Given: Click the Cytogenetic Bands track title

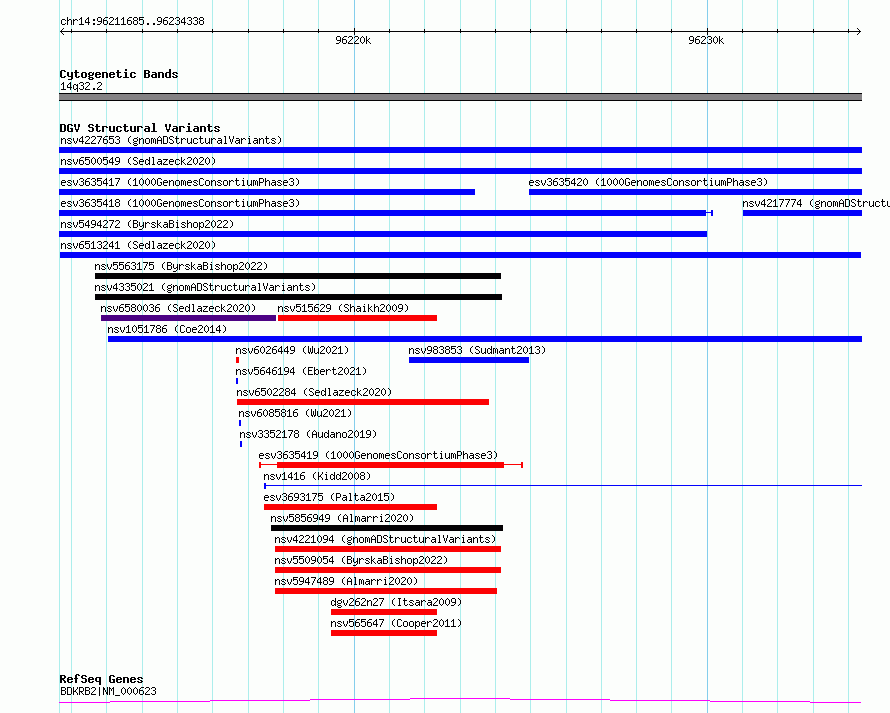Looking at the screenshot, I should point(119,74).
